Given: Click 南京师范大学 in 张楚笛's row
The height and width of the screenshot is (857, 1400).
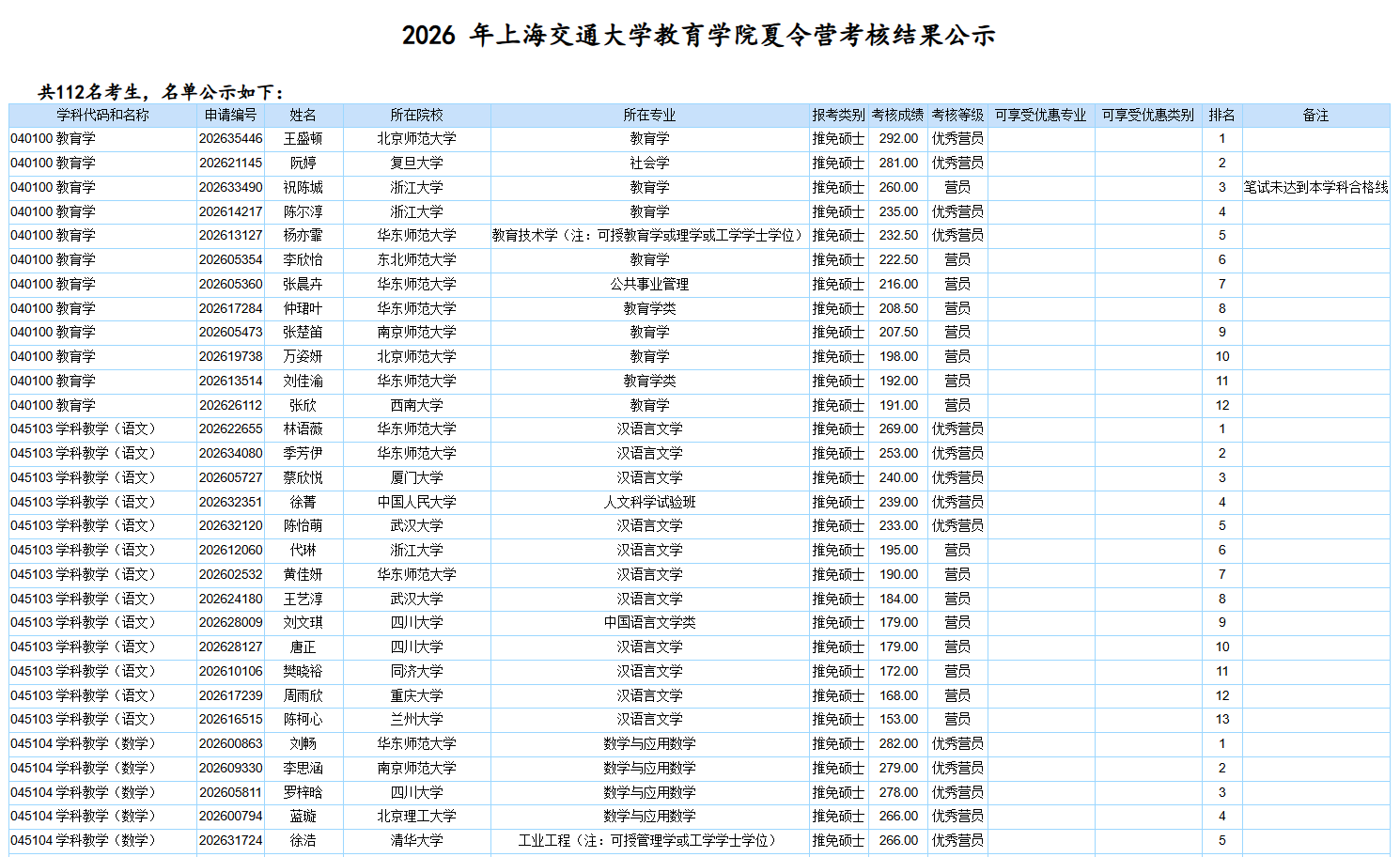Looking at the screenshot, I should point(416,332).
